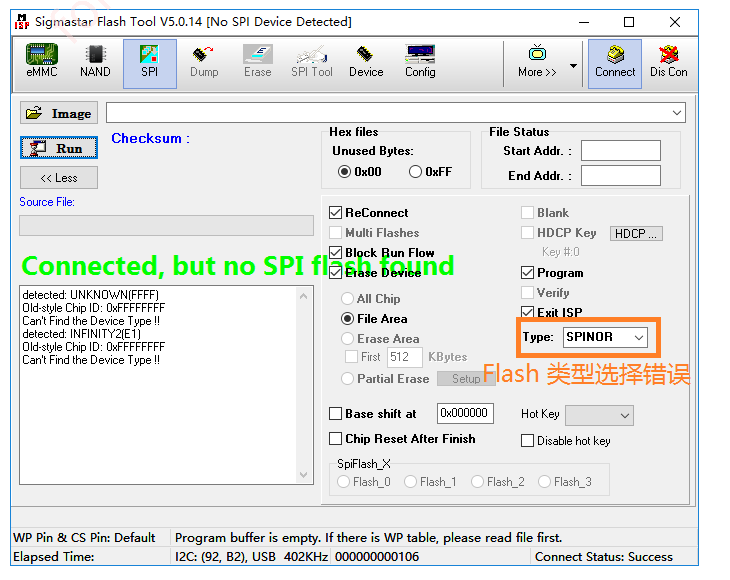Click 'WP Pin & CS Pin: Default' status
Screen dimensions: 730x580
[x=84, y=538]
